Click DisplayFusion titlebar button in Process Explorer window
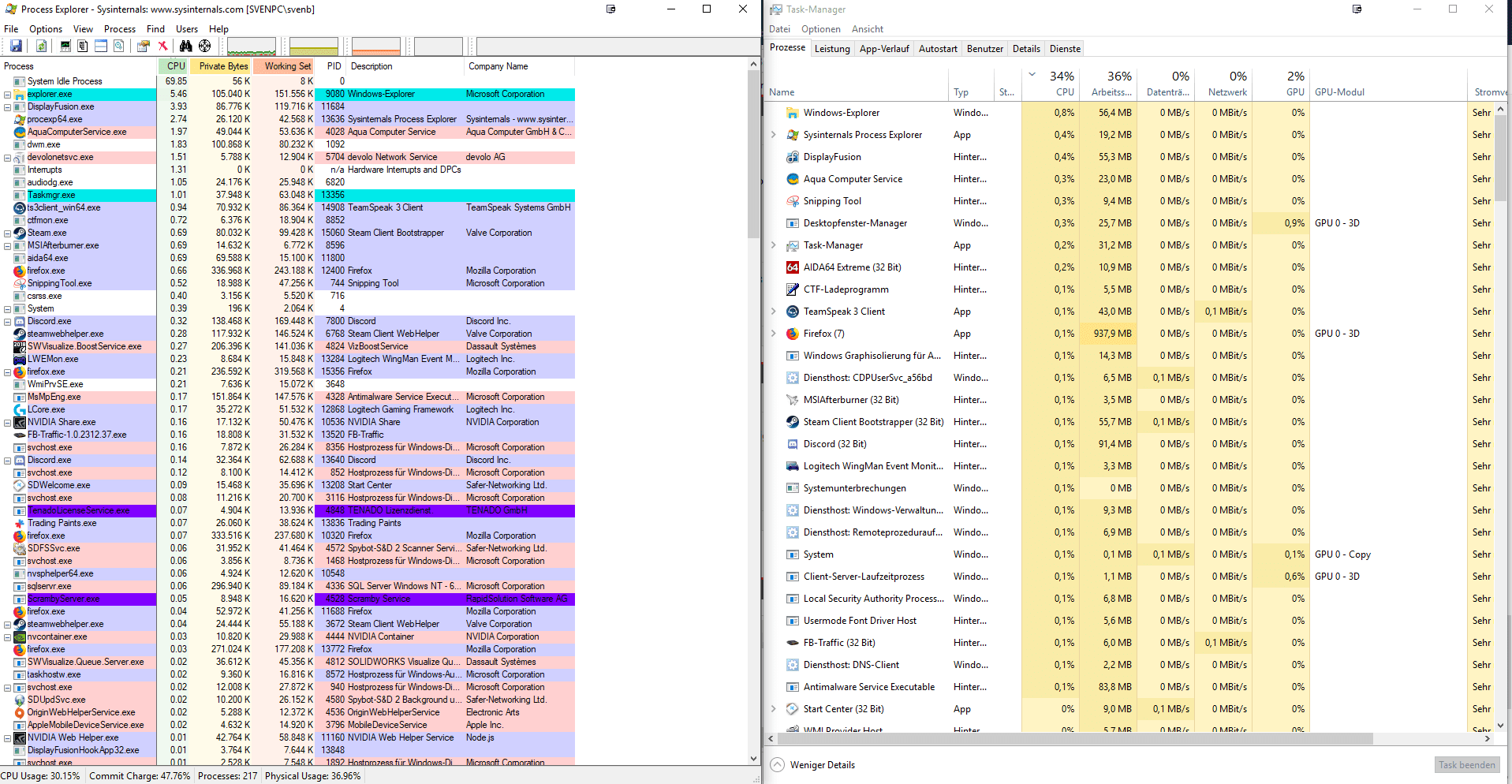 click(610, 9)
